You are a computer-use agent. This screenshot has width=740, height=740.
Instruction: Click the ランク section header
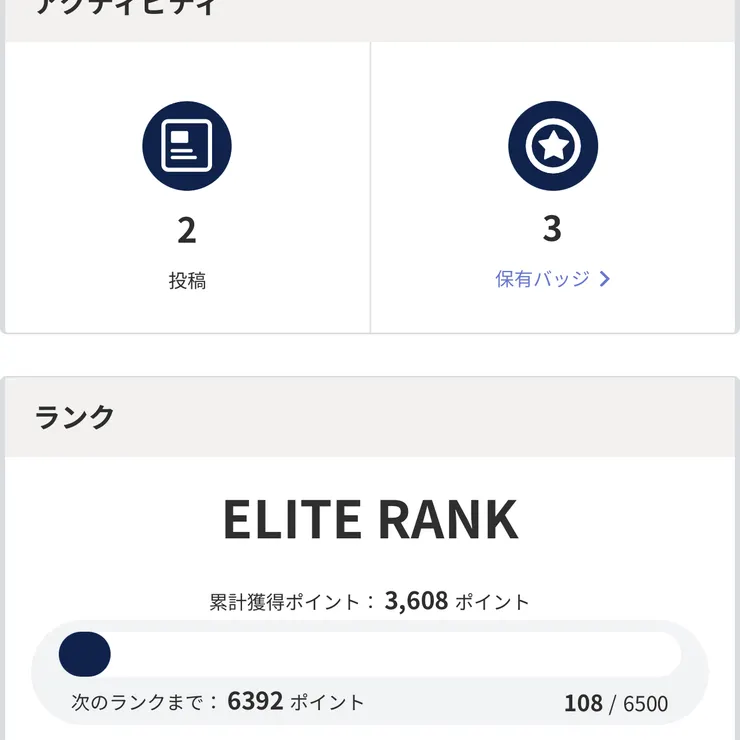(x=75, y=417)
